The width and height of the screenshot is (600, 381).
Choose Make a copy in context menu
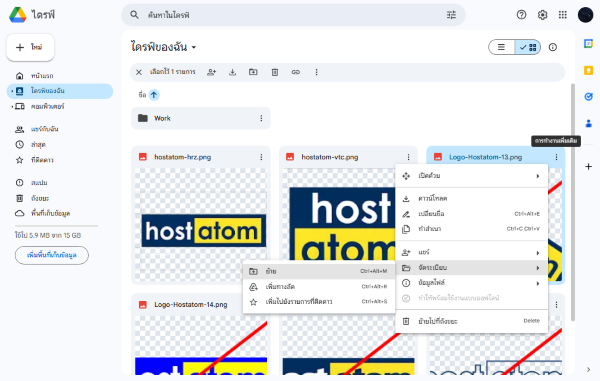tap(471, 229)
